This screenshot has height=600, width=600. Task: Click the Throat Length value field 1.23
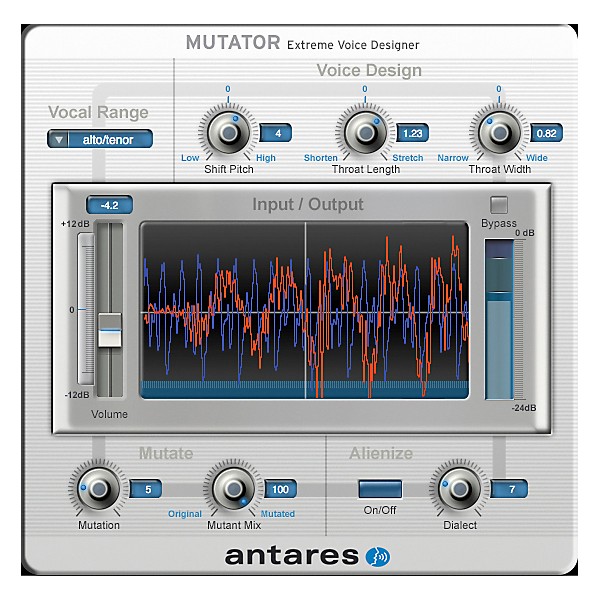[412, 133]
